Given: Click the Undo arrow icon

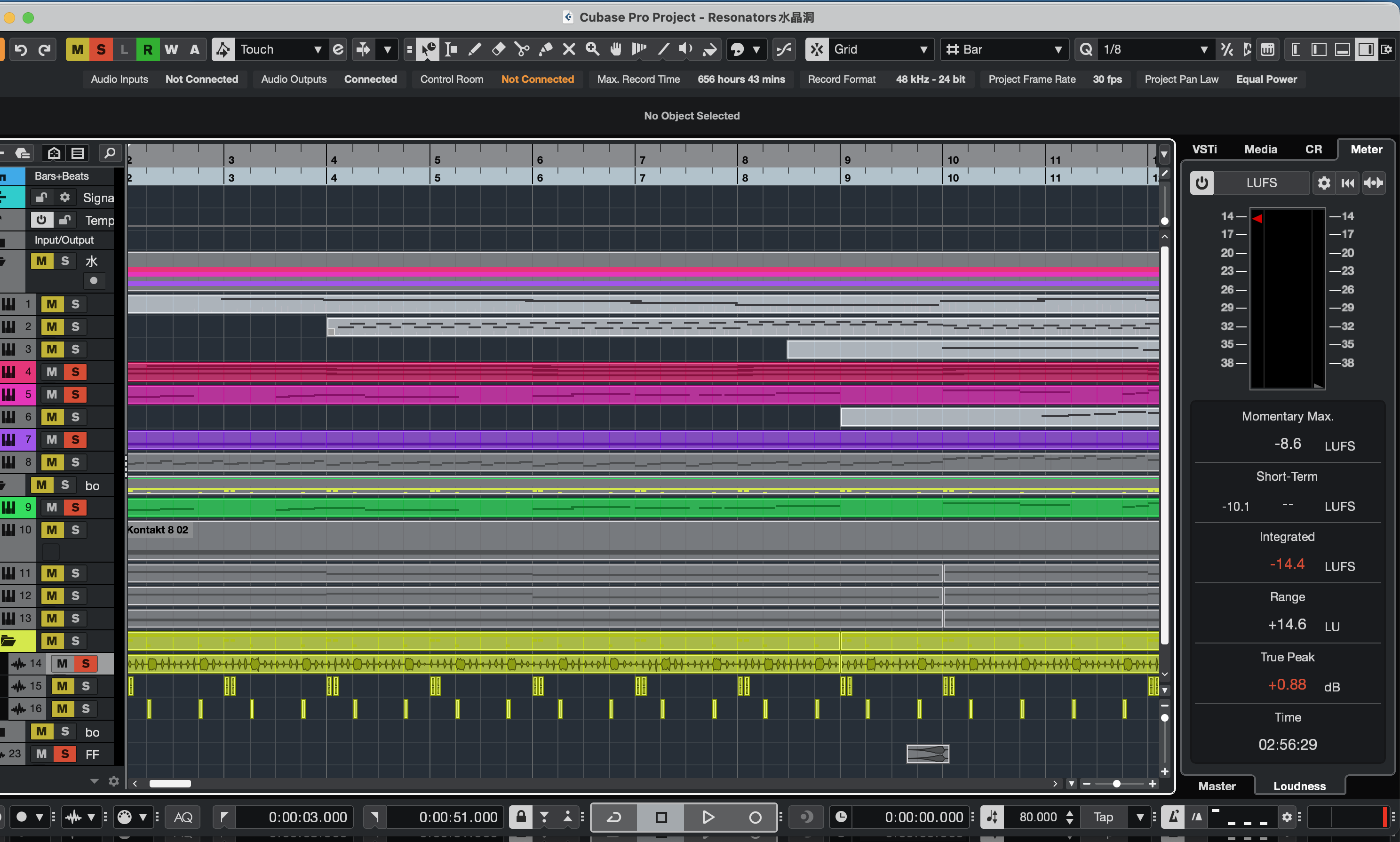Looking at the screenshot, I should [20, 49].
